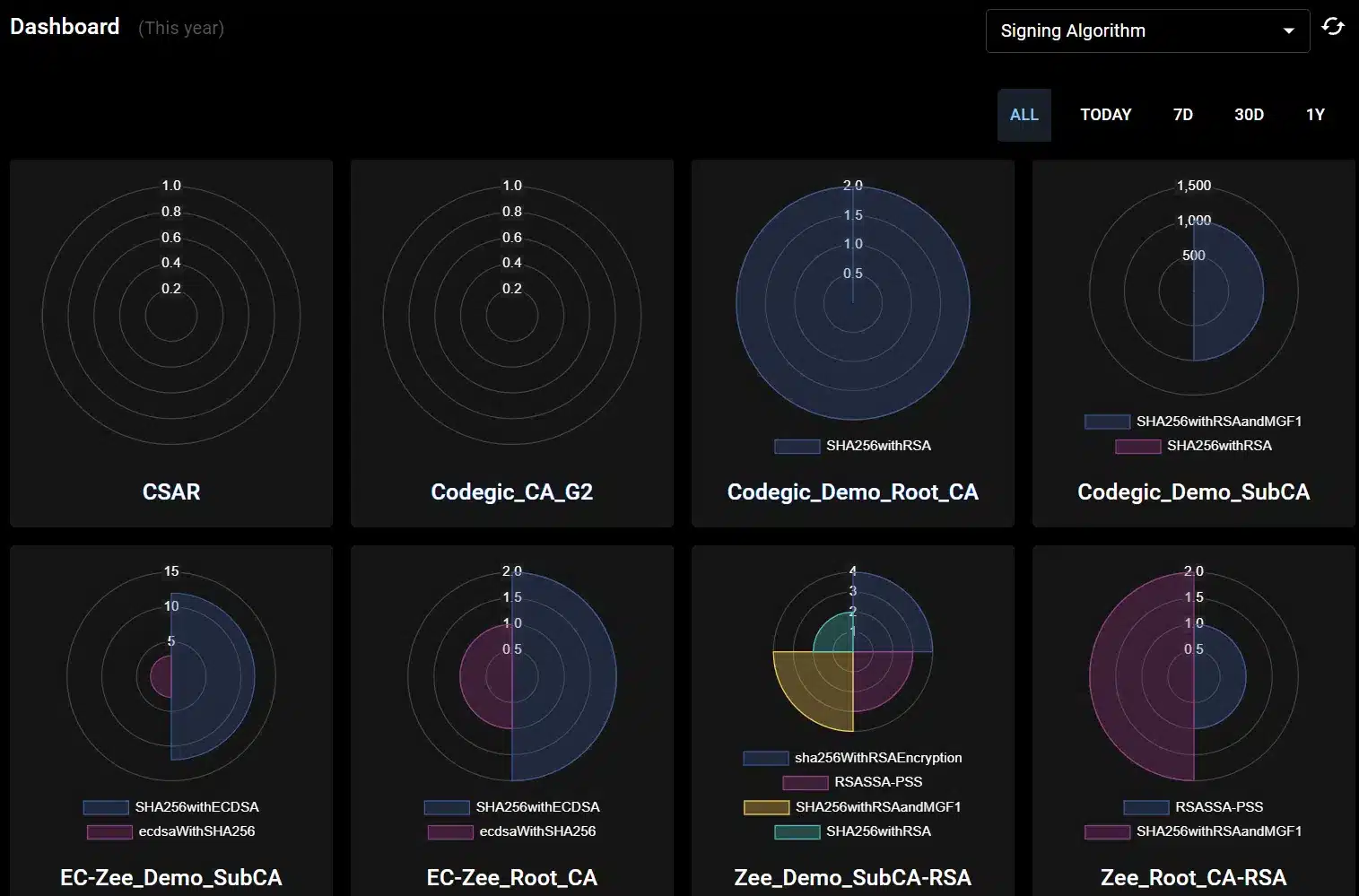Switch to the TODAY time filter

tap(1105, 115)
